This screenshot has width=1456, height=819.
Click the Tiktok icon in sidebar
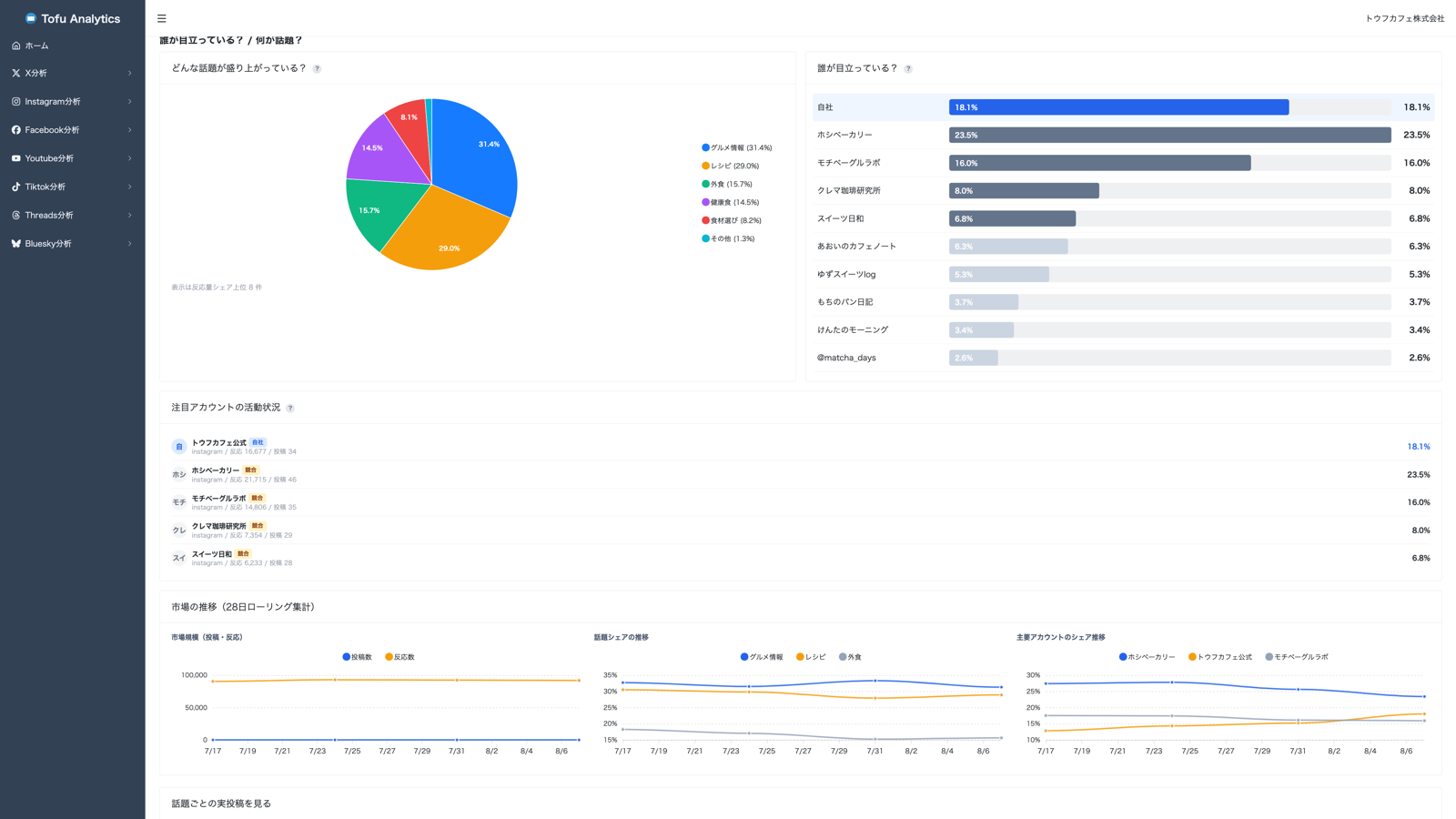click(x=15, y=187)
